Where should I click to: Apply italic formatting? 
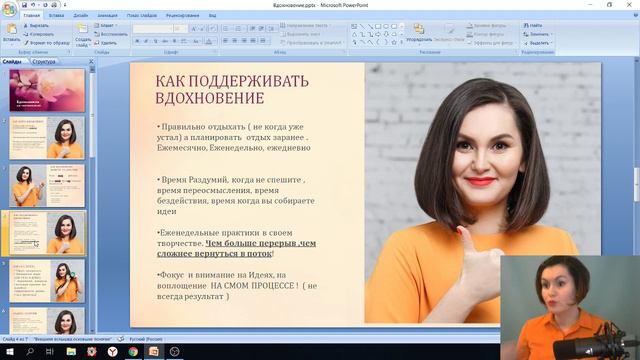click(146, 41)
